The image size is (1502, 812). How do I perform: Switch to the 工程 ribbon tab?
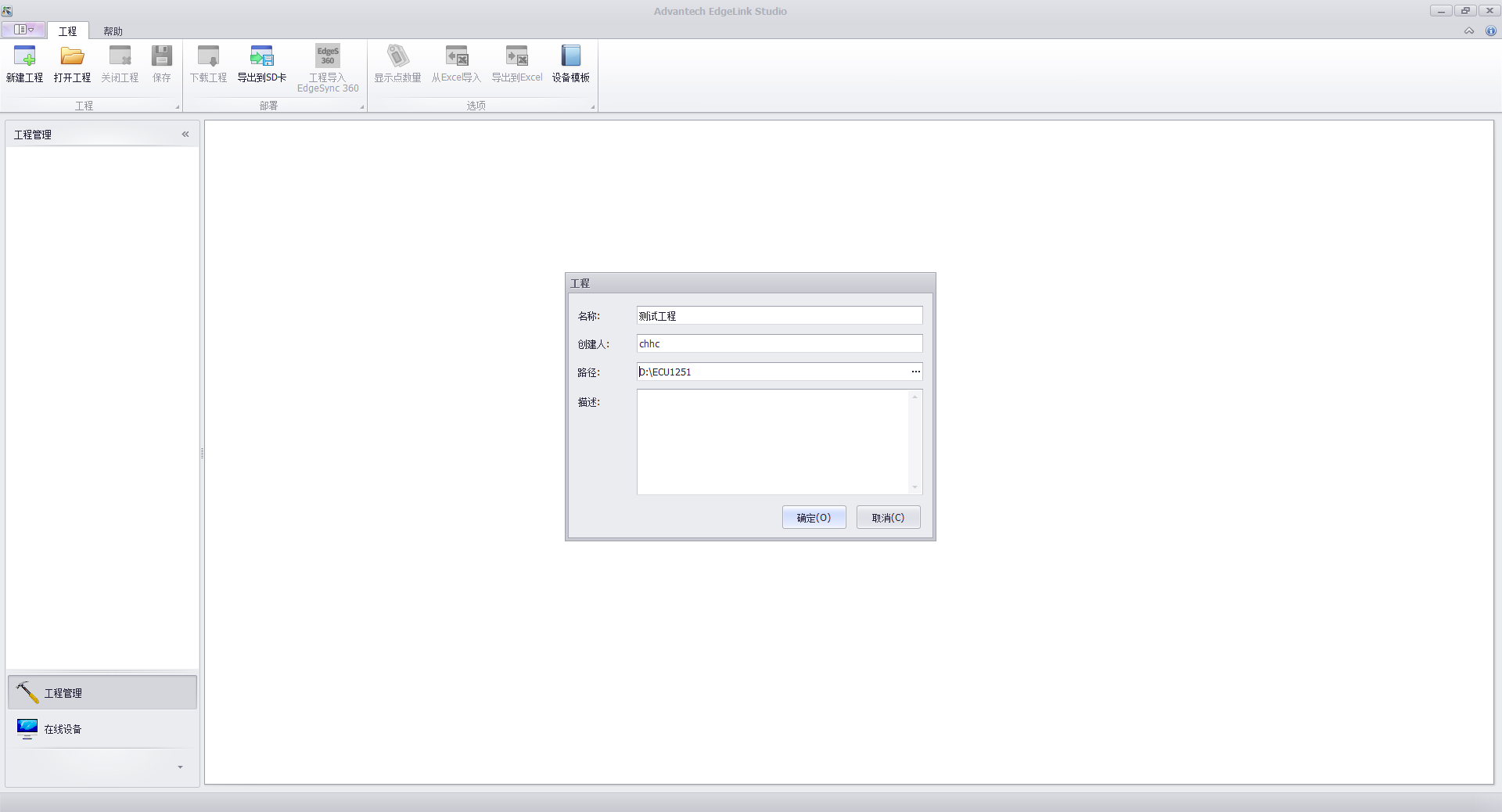click(68, 31)
